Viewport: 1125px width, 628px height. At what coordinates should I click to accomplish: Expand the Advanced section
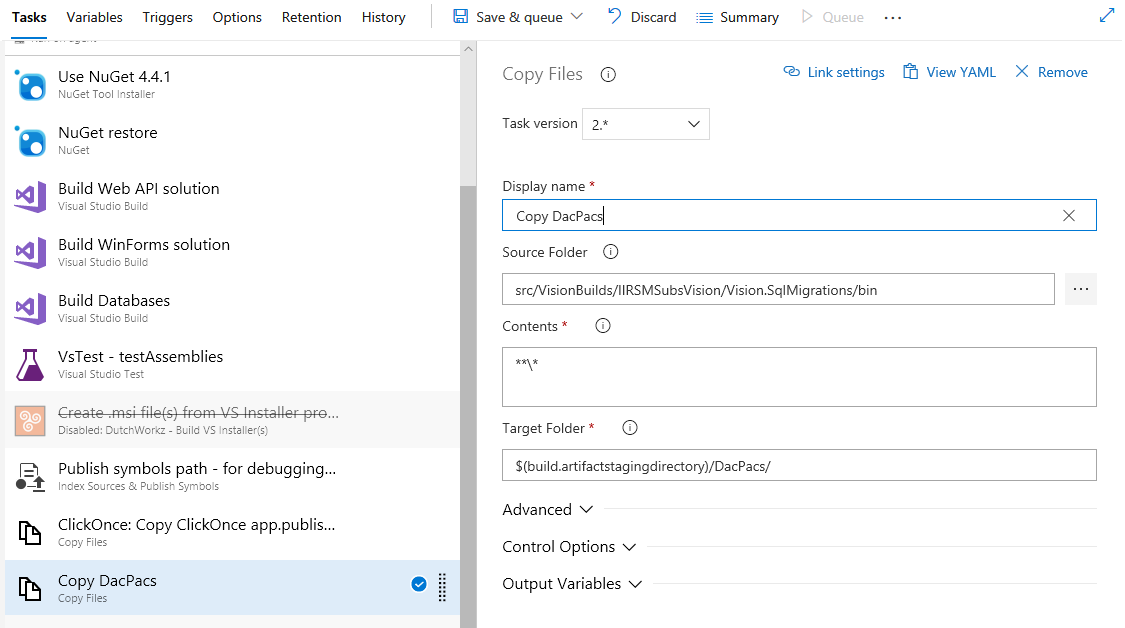point(548,510)
